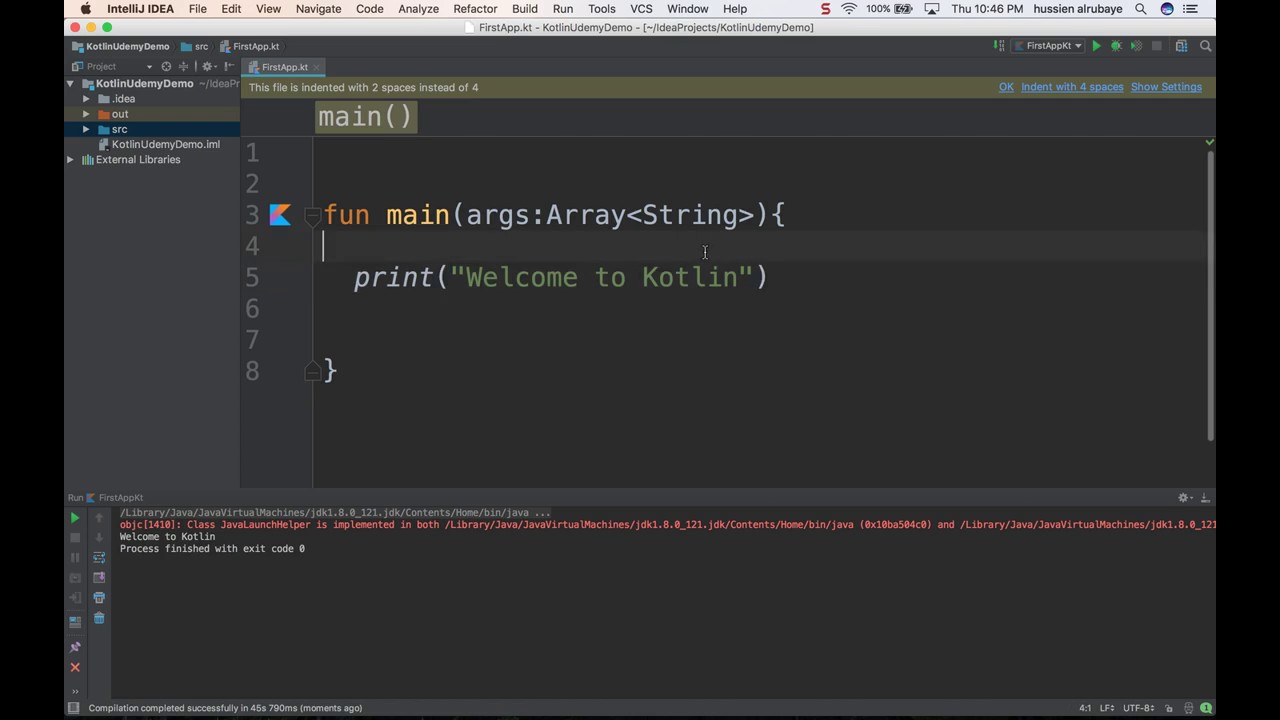The image size is (1280, 720).
Task: Click the green inspection checkmark indicator
Action: [x=1209, y=143]
